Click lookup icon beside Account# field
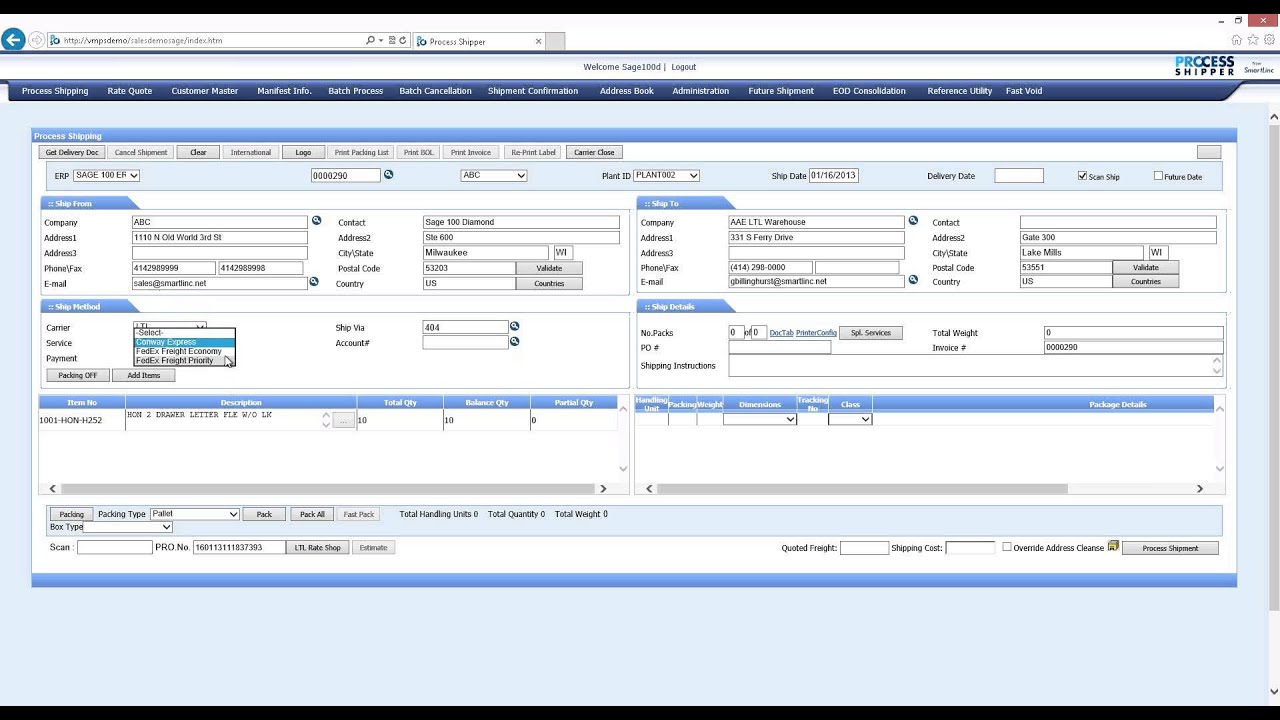1280x720 pixels. [x=515, y=342]
